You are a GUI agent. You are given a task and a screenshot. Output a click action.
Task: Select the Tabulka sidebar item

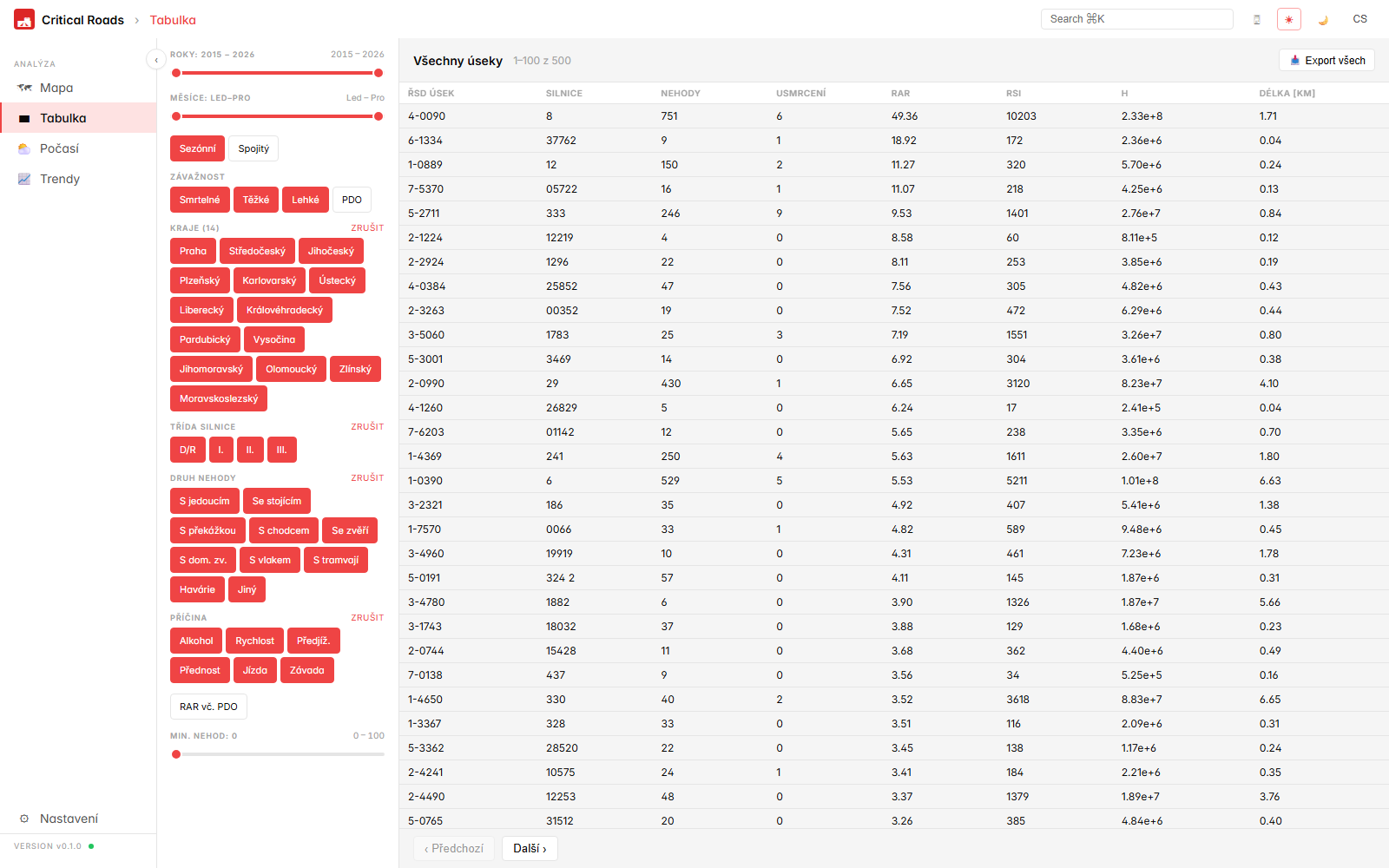(63, 118)
